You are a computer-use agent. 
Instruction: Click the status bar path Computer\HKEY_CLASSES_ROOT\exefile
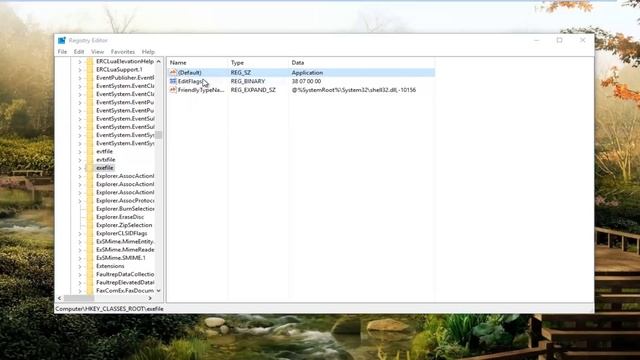point(109,309)
